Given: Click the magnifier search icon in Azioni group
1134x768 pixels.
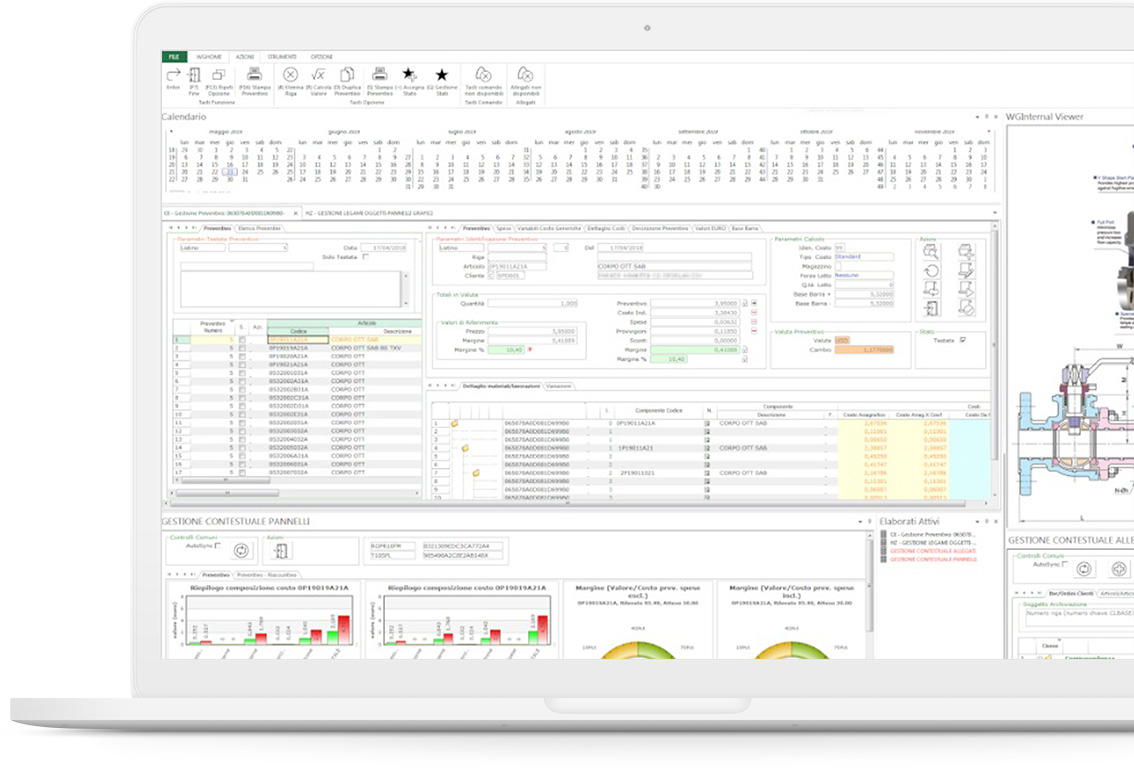Looking at the screenshot, I should tap(932, 252).
